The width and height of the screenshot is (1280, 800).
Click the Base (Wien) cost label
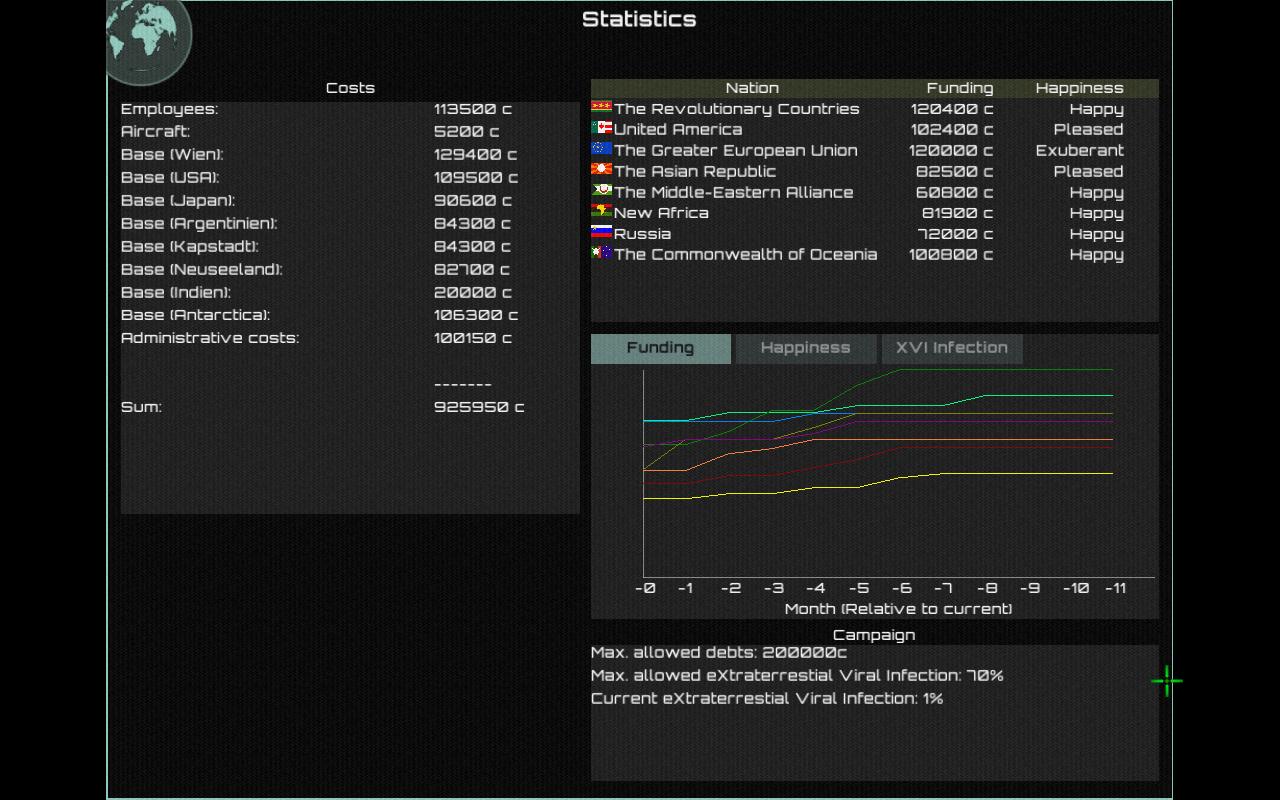tap(172, 155)
